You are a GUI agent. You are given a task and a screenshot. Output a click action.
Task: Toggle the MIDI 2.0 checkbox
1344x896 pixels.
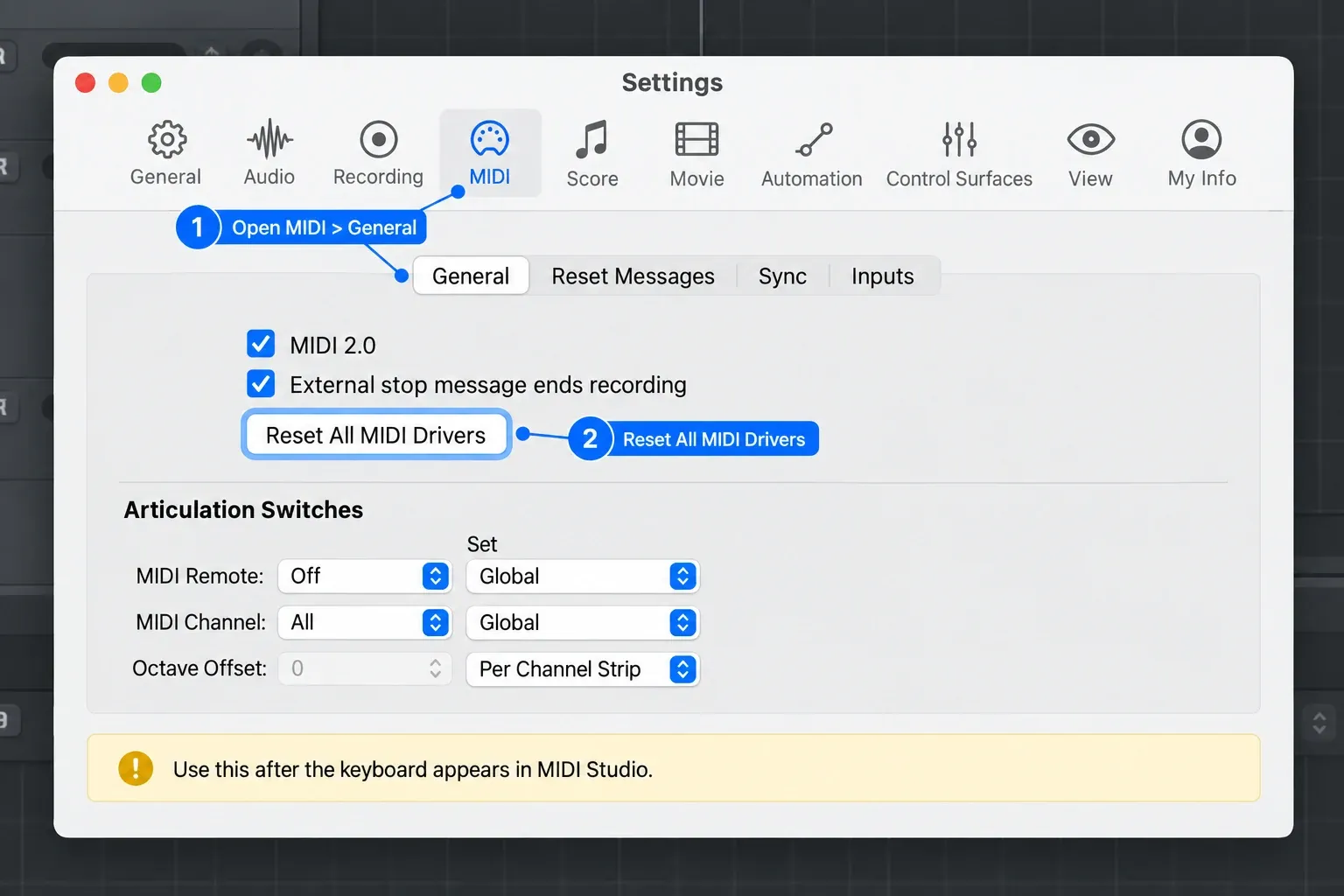tap(261, 344)
